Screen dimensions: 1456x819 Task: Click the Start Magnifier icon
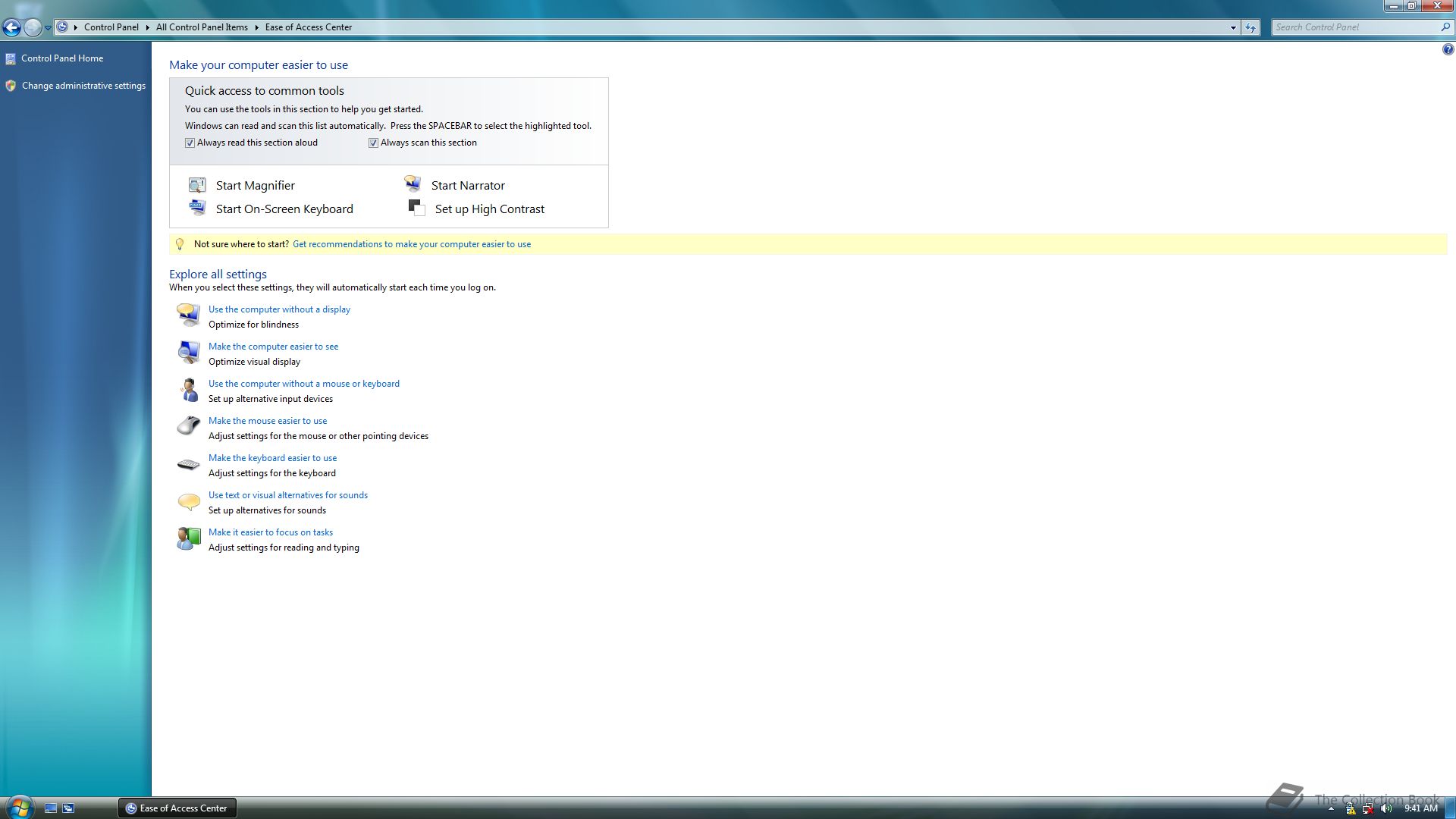click(x=197, y=185)
